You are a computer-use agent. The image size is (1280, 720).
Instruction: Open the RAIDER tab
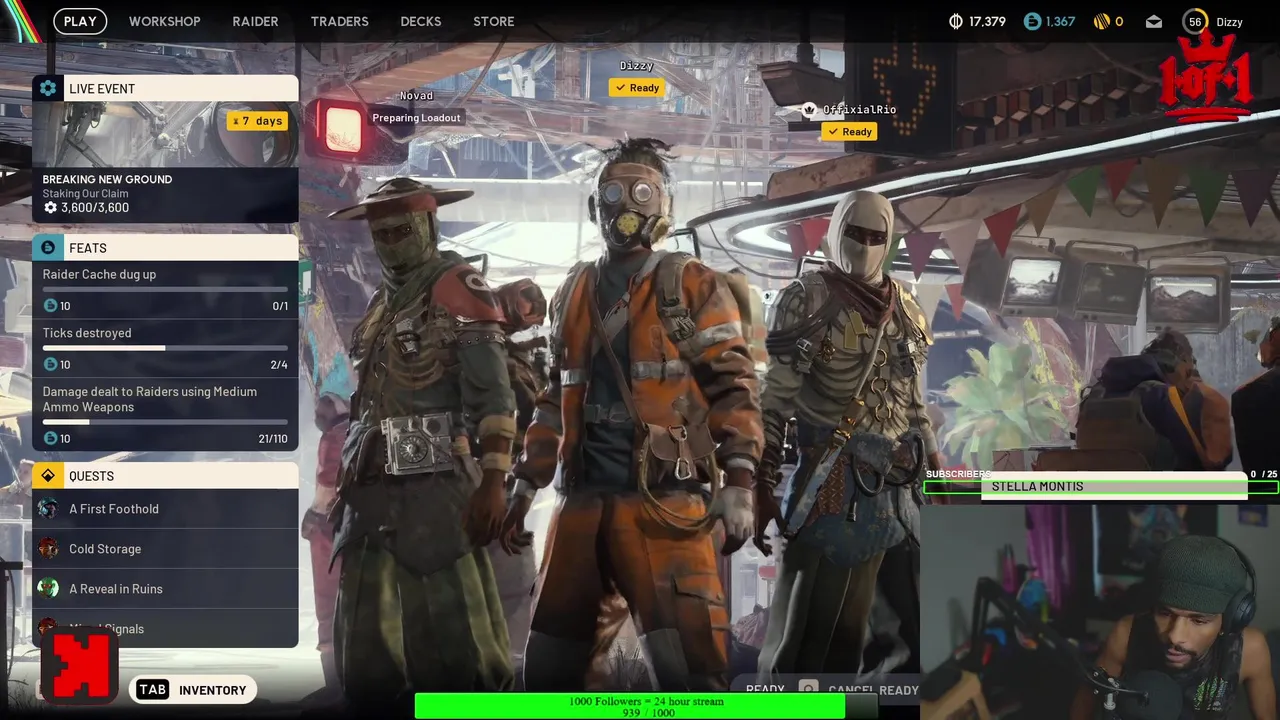255,21
